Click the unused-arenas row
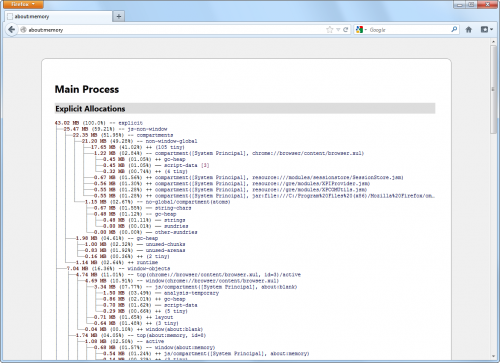Viewport: 500px width, 363px height. (x=135, y=250)
